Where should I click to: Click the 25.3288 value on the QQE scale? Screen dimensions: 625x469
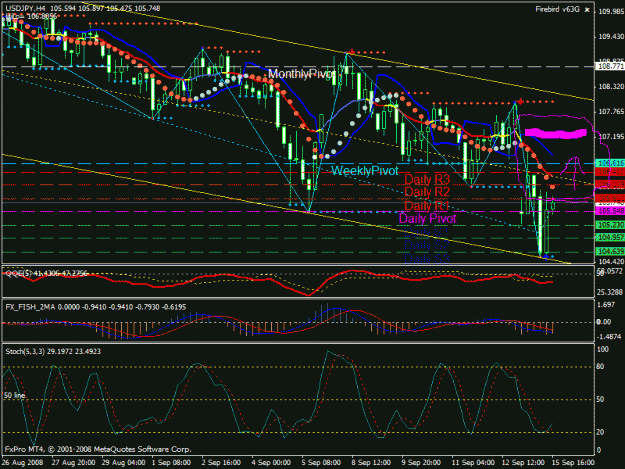609,292
